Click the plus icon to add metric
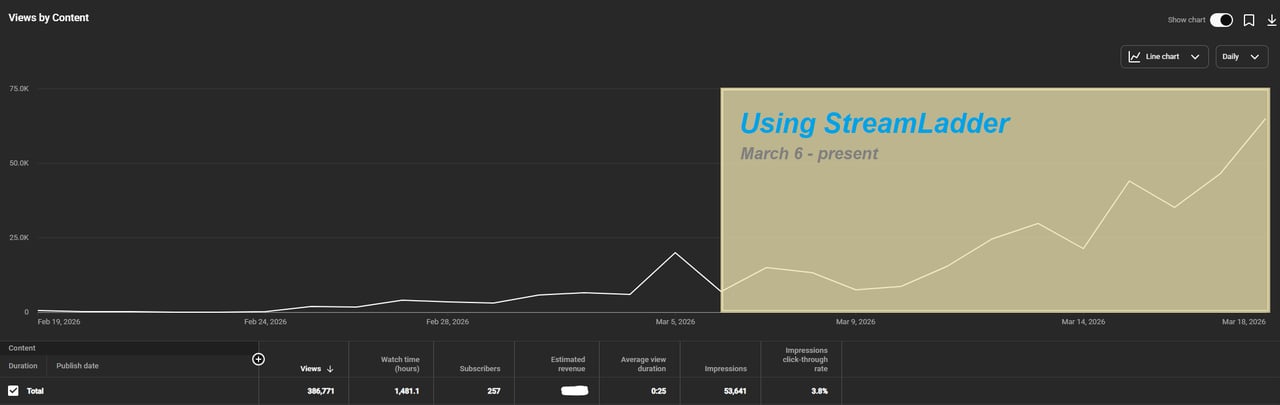The image size is (1280, 405). click(258, 359)
